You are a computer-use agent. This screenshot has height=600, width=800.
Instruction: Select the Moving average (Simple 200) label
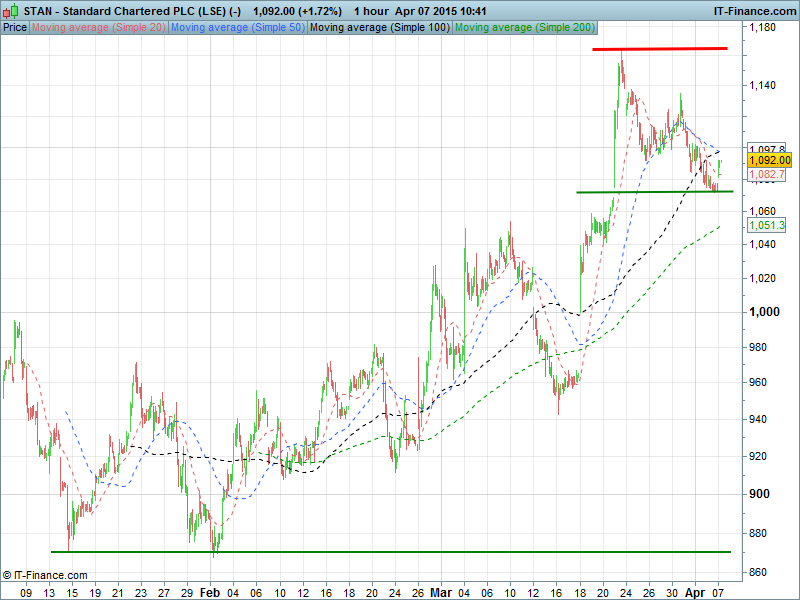pyautogui.click(x=523, y=27)
